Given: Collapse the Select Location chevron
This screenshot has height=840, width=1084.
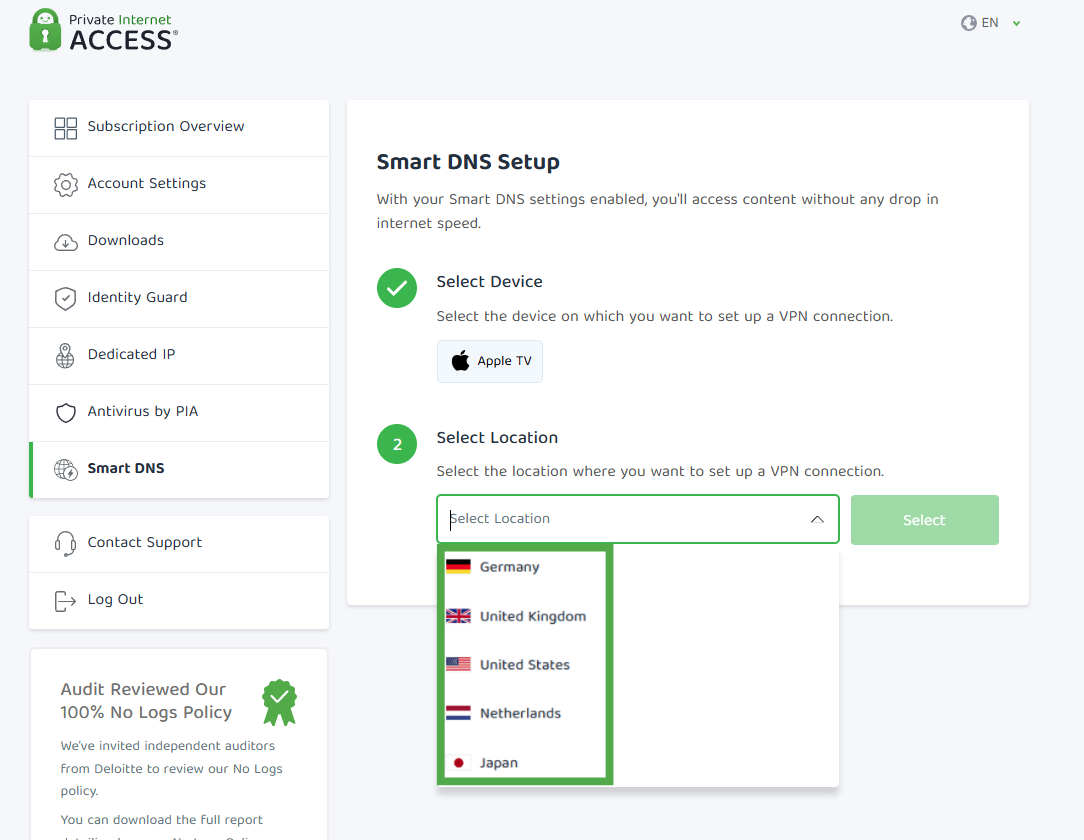Looking at the screenshot, I should coord(817,519).
